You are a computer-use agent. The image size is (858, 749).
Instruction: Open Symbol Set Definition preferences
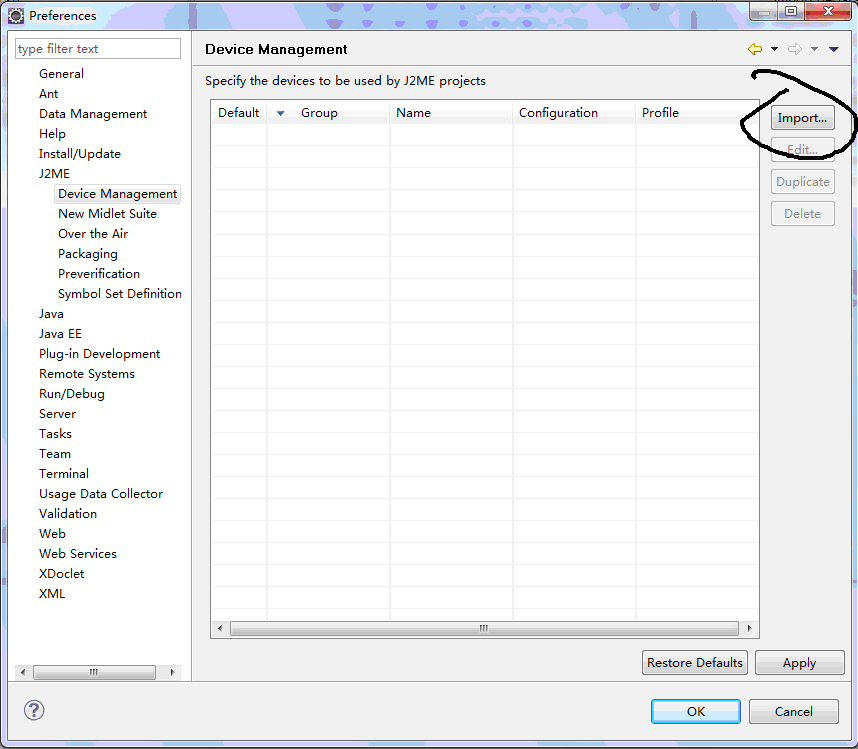[x=120, y=294]
